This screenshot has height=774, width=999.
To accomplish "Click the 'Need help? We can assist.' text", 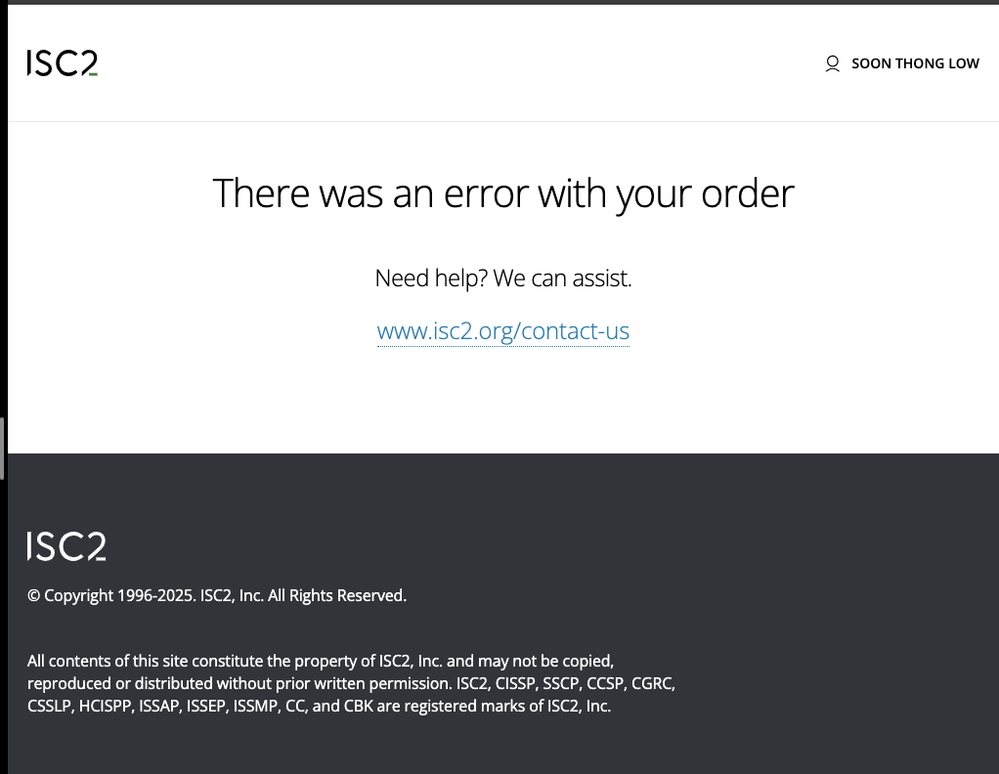I will click(503, 278).
